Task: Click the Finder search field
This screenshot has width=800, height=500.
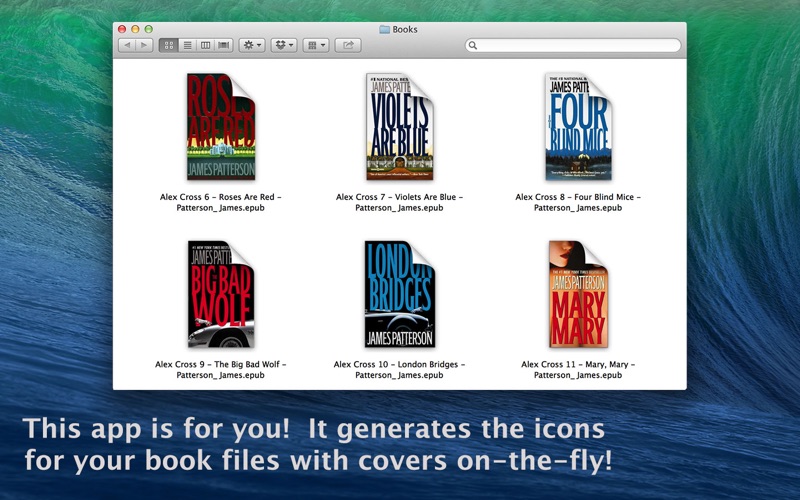Action: pyautogui.click(x=573, y=45)
